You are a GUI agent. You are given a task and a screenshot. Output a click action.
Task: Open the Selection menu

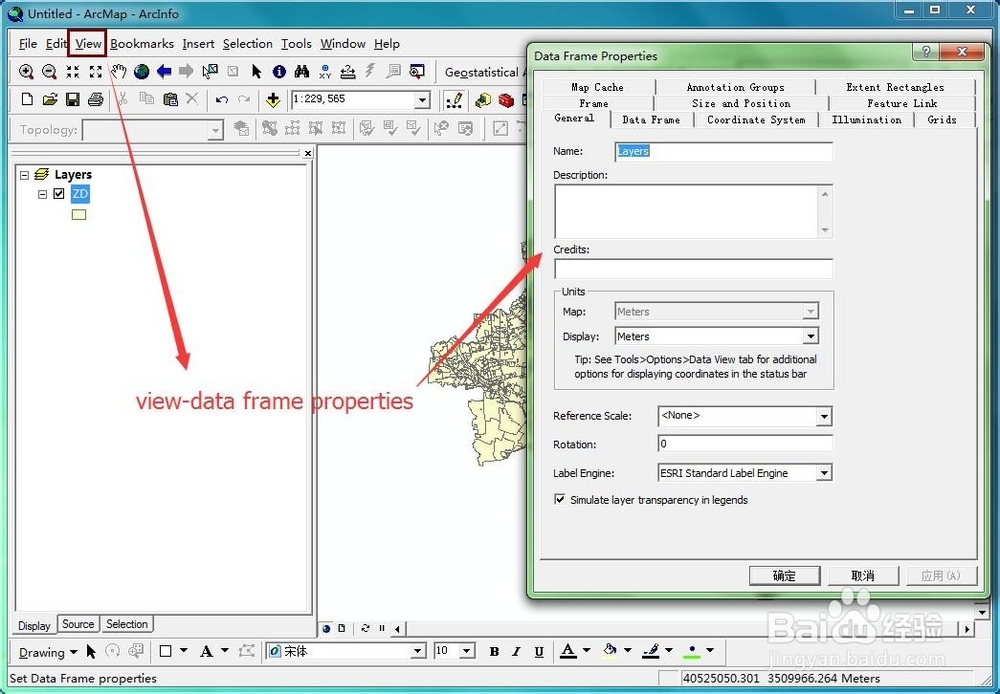(247, 43)
